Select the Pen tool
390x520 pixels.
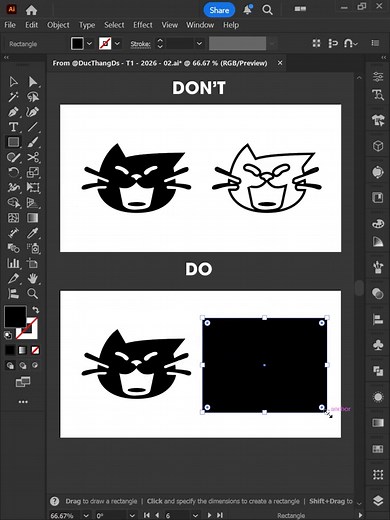(13, 112)
